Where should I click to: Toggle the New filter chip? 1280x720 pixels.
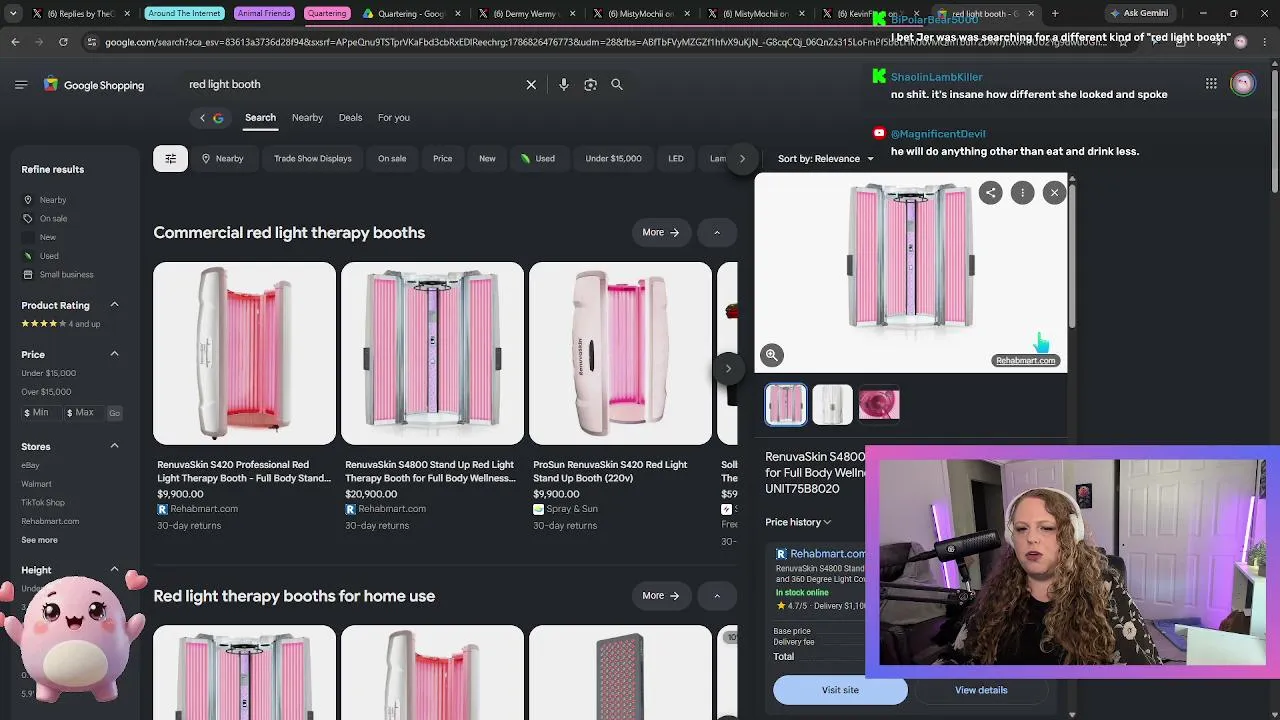click(x=487, y=158)
